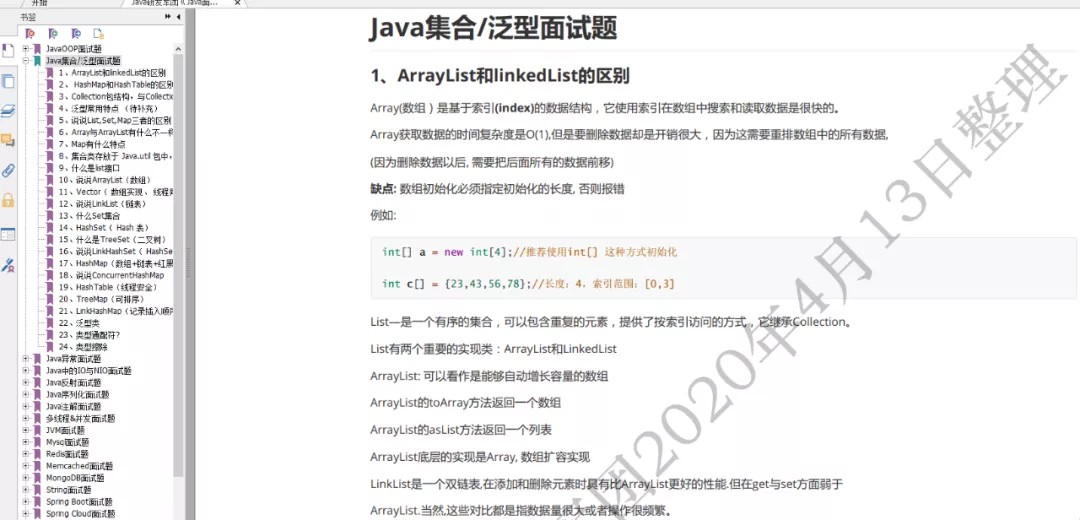This screenshot has width=1080, height=520.
Task: Click the first bookmark toolbar icon
Action: (30, 33)
